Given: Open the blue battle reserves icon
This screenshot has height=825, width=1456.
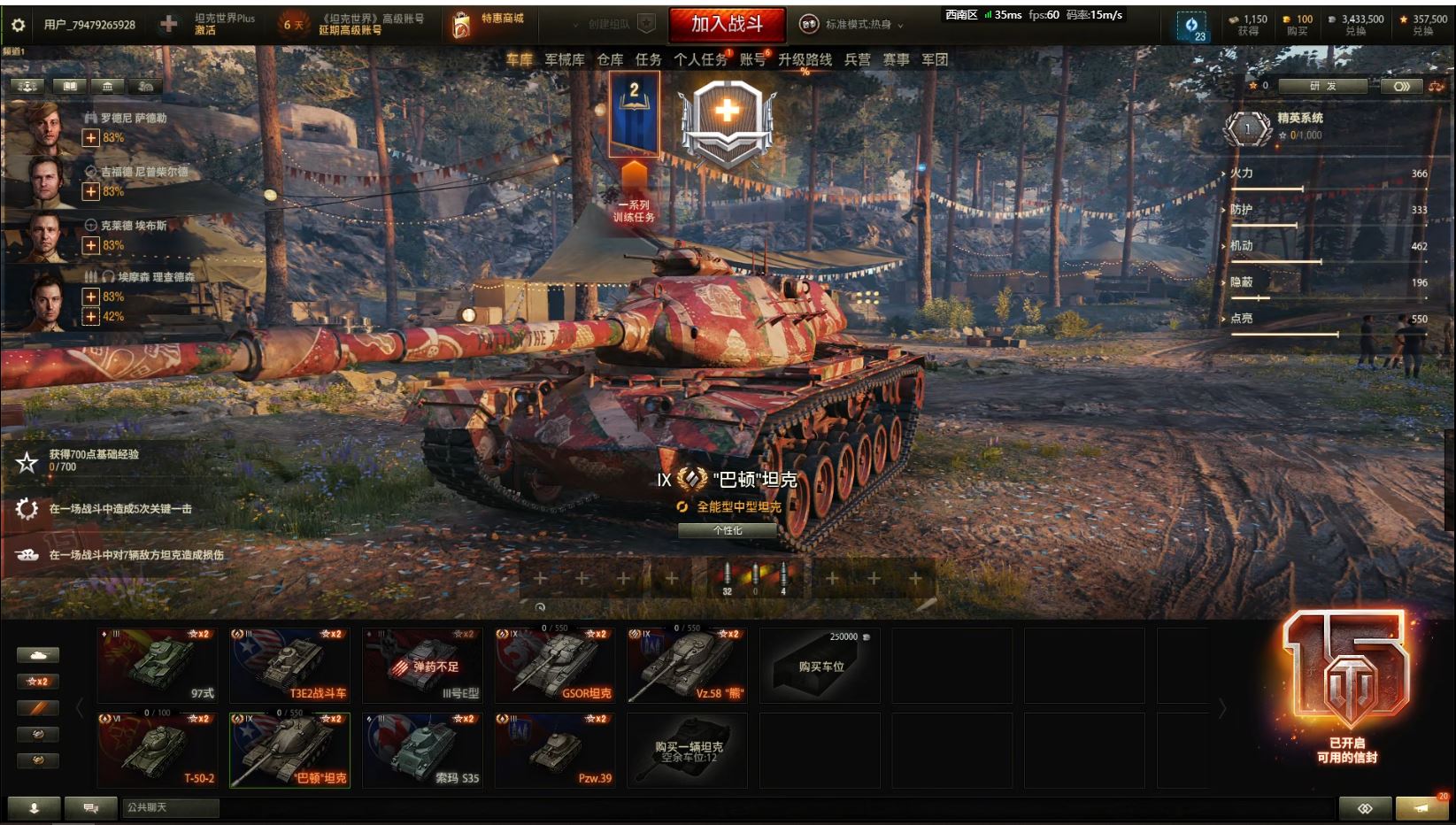Looking at the screenshot, I should coord(1191,26).
